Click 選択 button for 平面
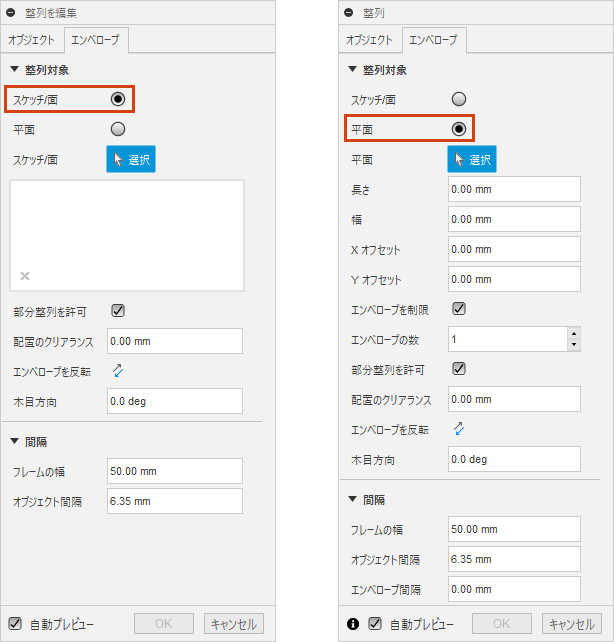This screenshot has width=614, height=642. coord(472,159)
